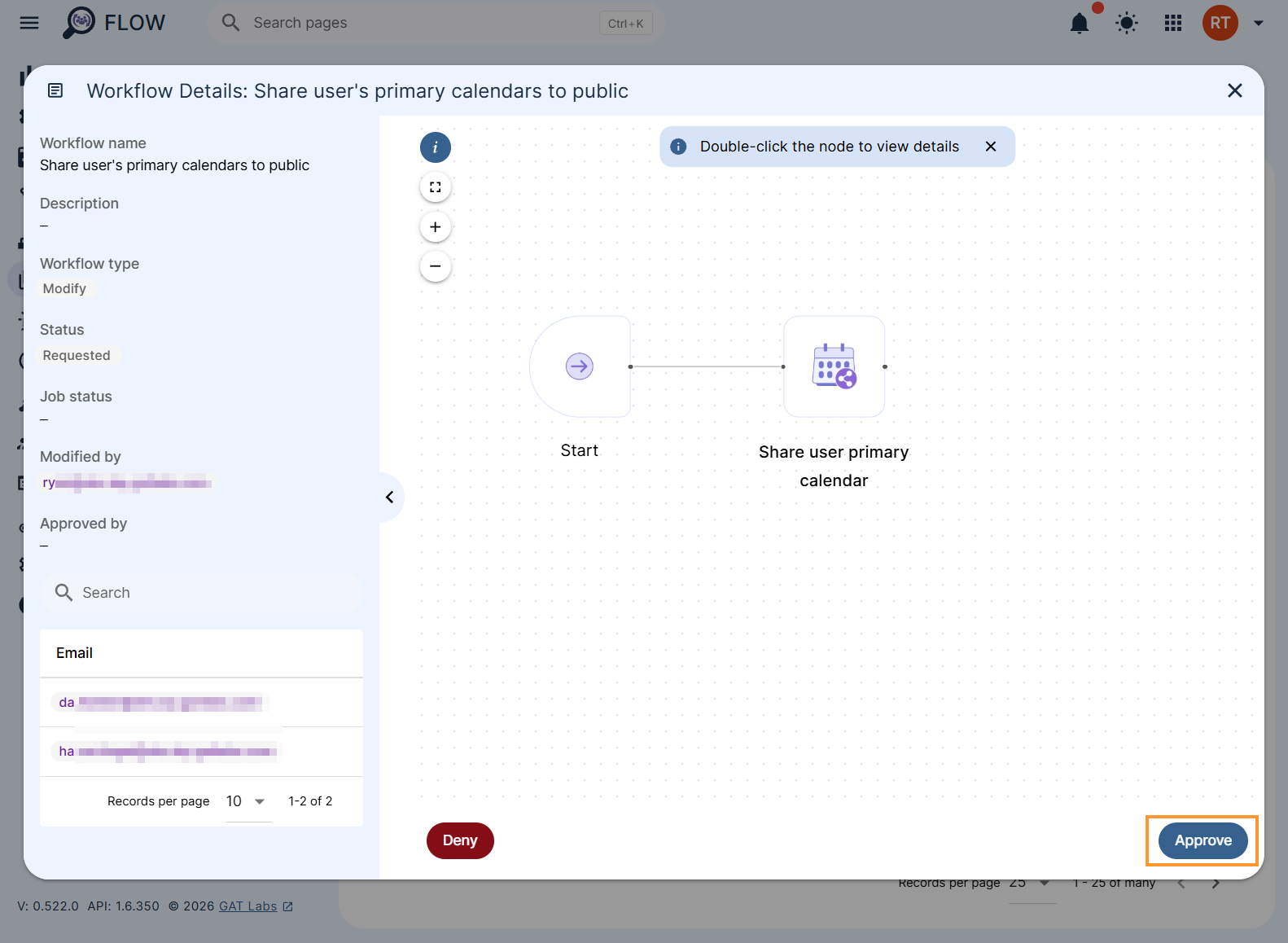Click the Search pages field
Viewport: 1288px width, 943px height.
(436, 23)
